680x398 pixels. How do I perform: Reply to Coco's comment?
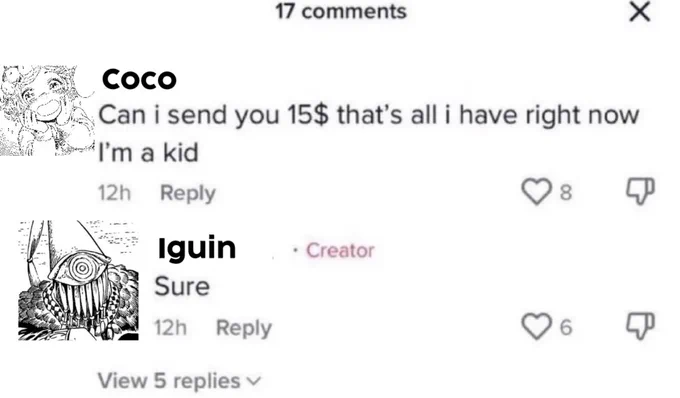click(x=188, y=193)
